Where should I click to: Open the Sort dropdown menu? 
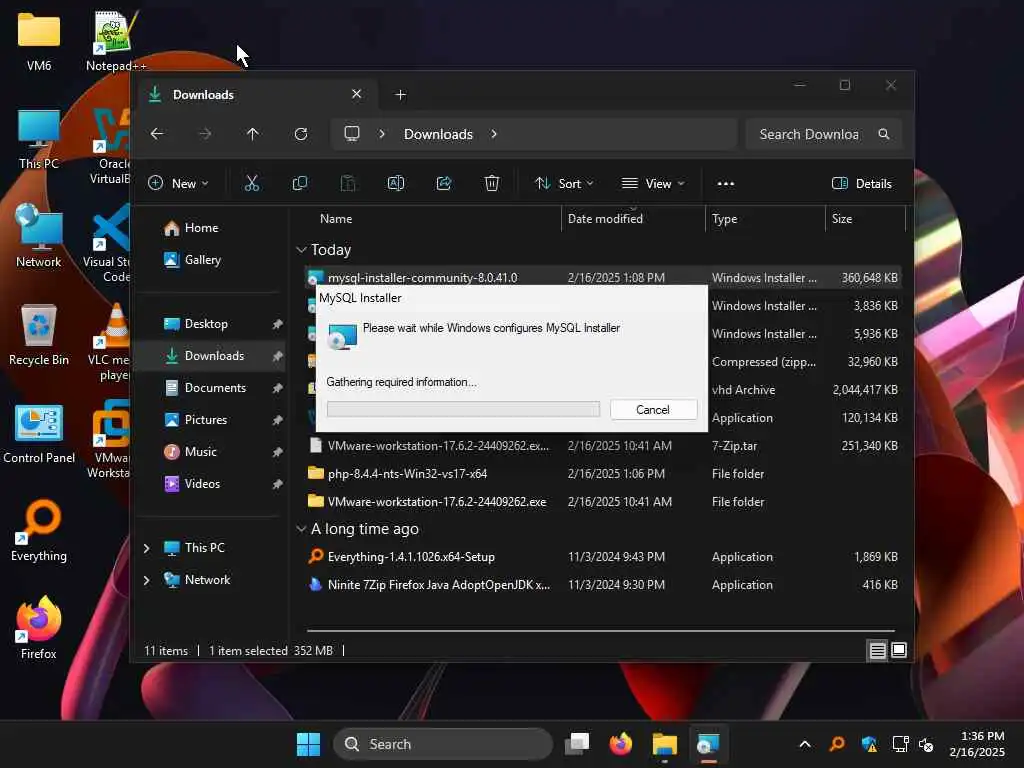pyautogui.click(x=564, y=184)
